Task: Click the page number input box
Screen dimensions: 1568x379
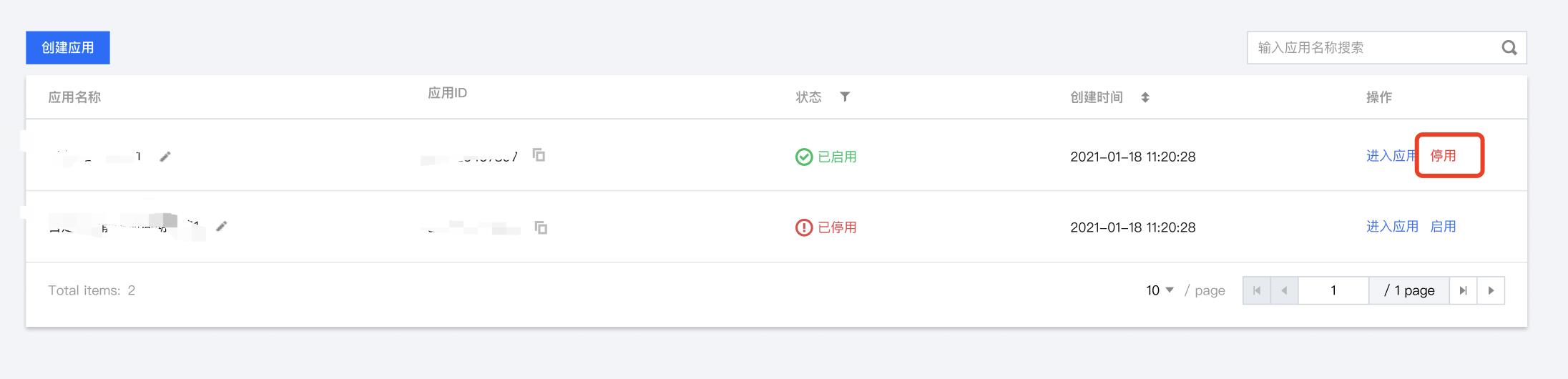Action: click(x=1333, y=290)
